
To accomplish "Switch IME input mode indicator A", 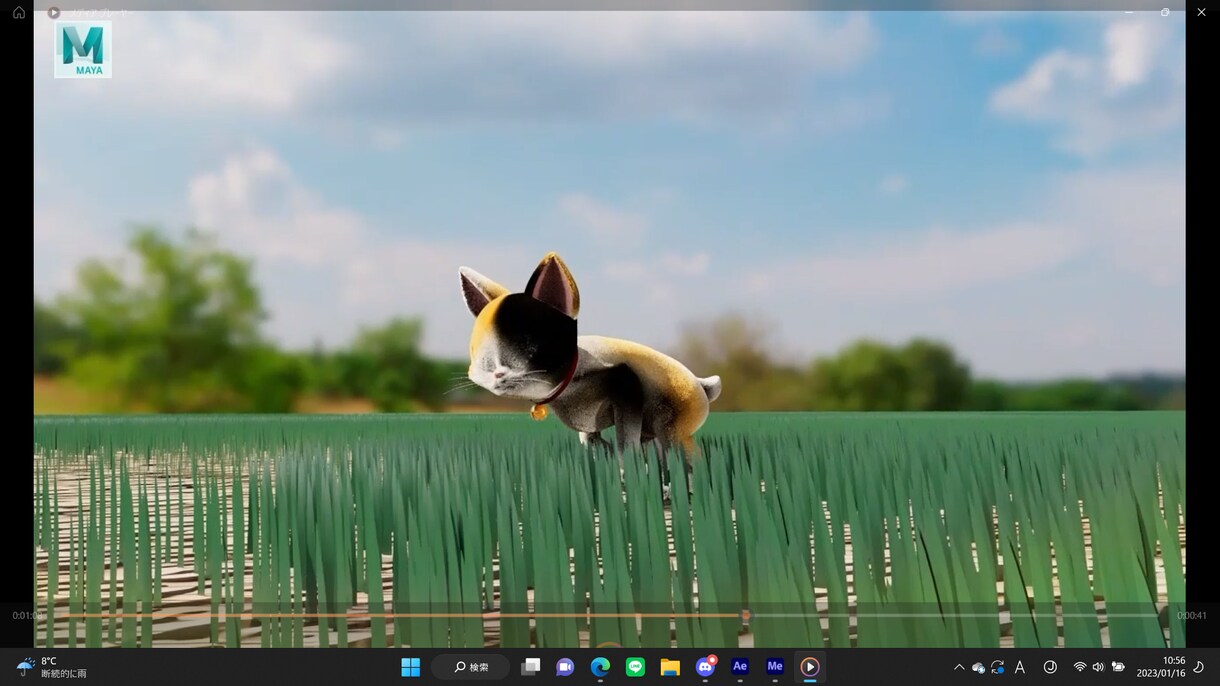I will coord(1020,667).
